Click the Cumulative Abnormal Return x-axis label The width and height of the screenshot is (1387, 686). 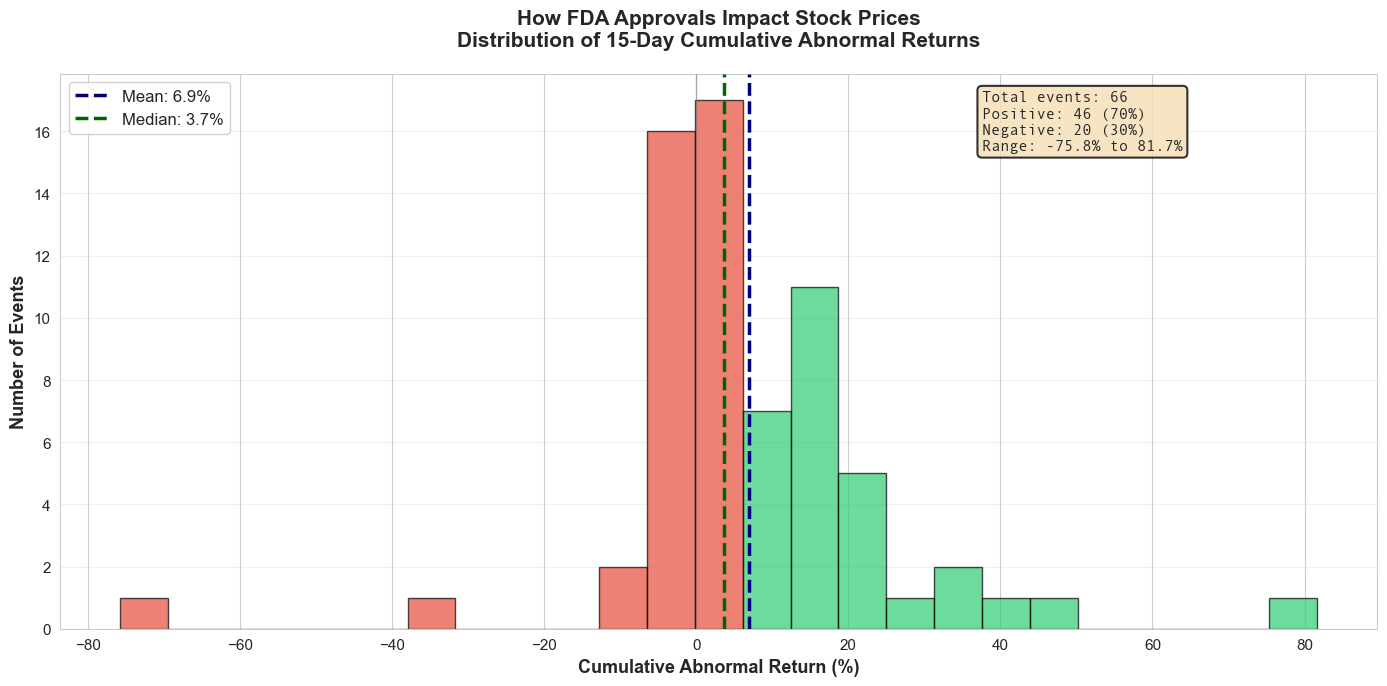pos(718,667)
